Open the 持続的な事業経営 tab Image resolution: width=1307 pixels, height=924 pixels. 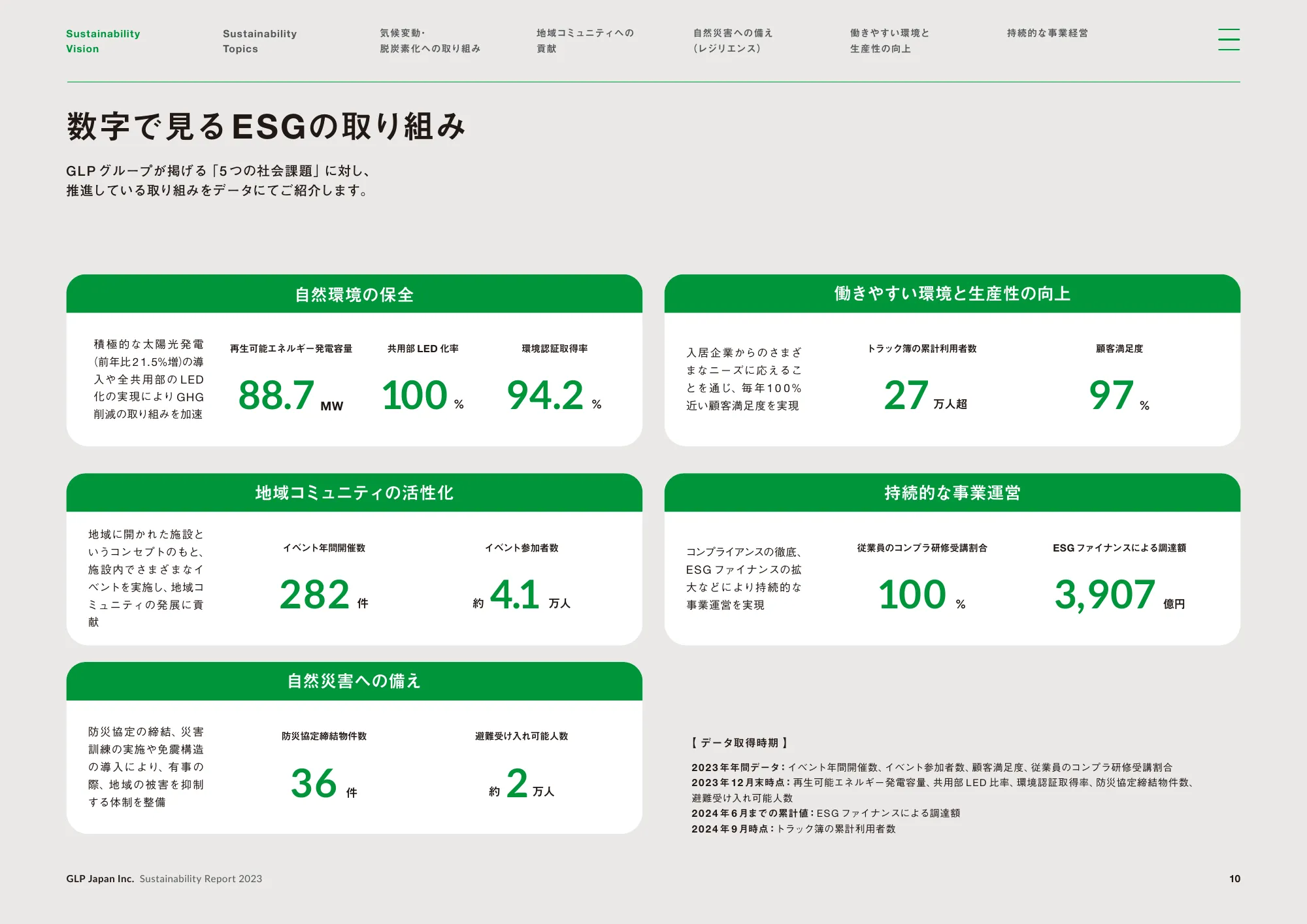click(1048, 33)
